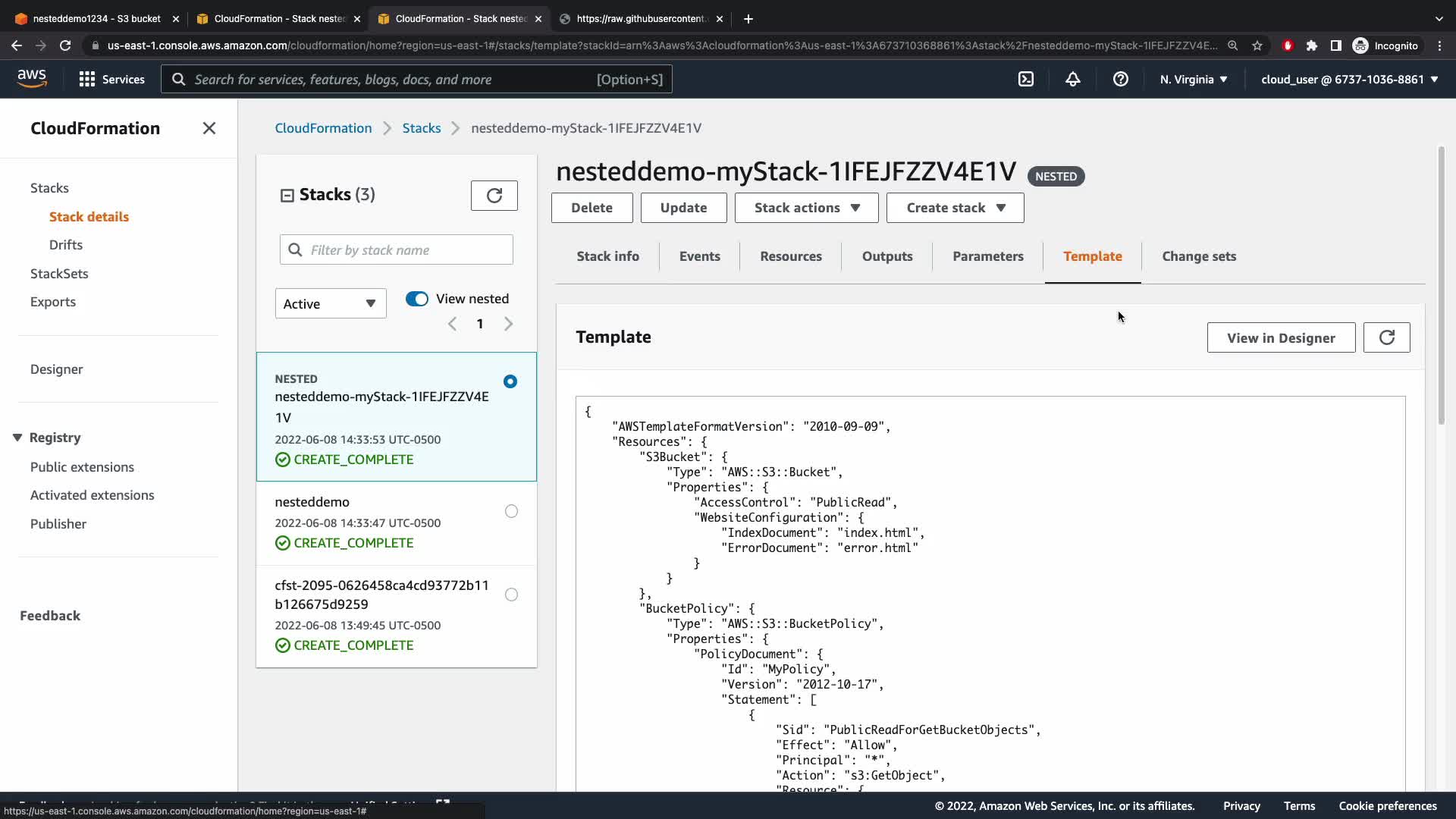This screenshot has width=1456, height=819.
Task: Click the Services grid icon
Action: coord(87,79)
